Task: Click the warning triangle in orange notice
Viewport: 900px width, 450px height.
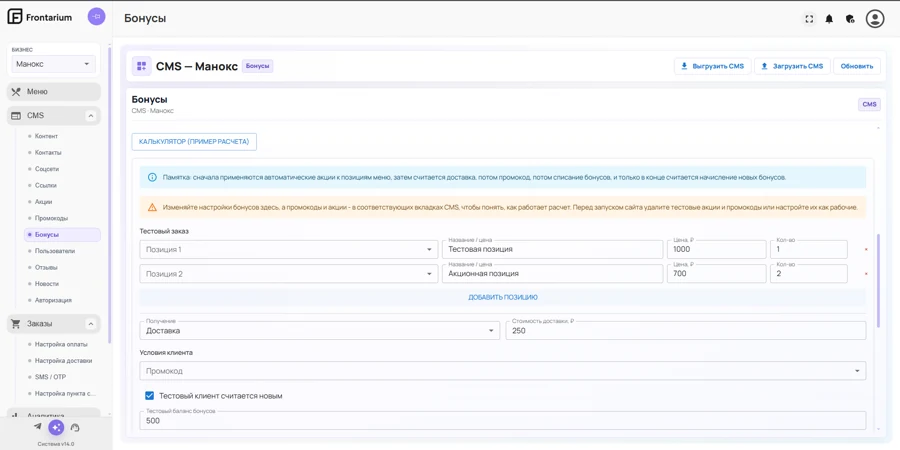Action: tap(152, 207)
